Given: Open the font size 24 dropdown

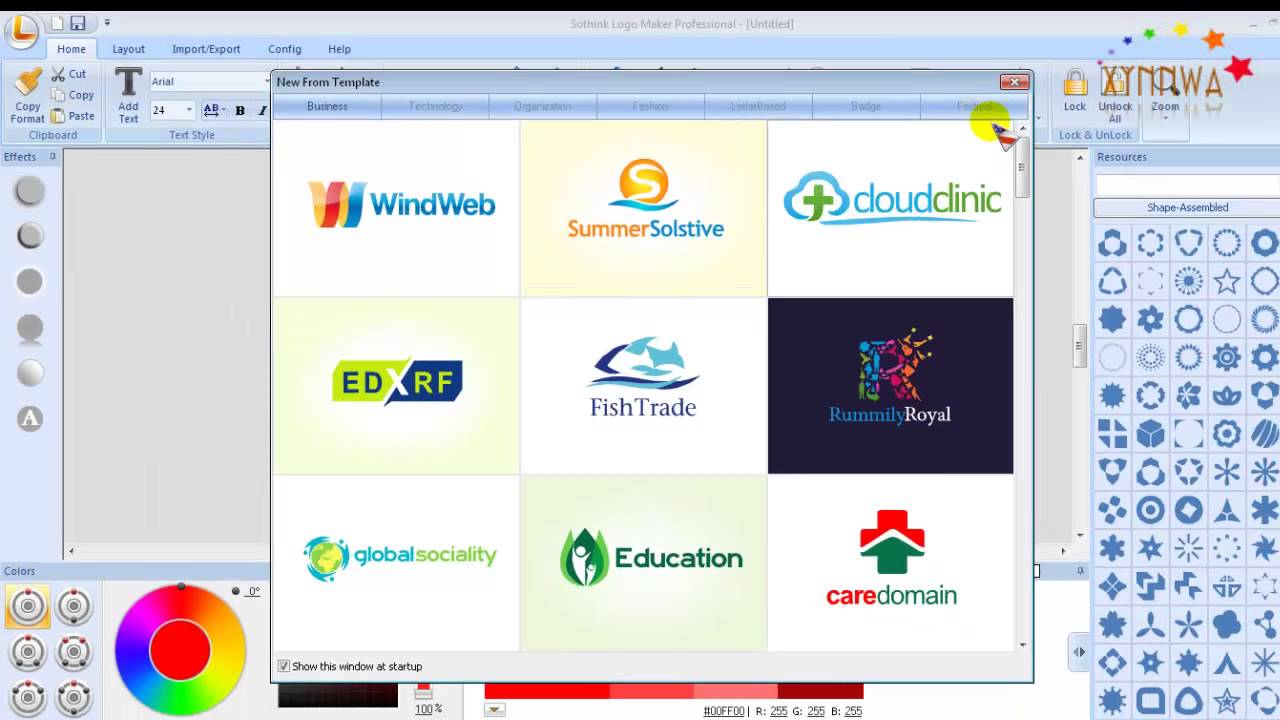Looking at the screenshot, I should (189, 110).
